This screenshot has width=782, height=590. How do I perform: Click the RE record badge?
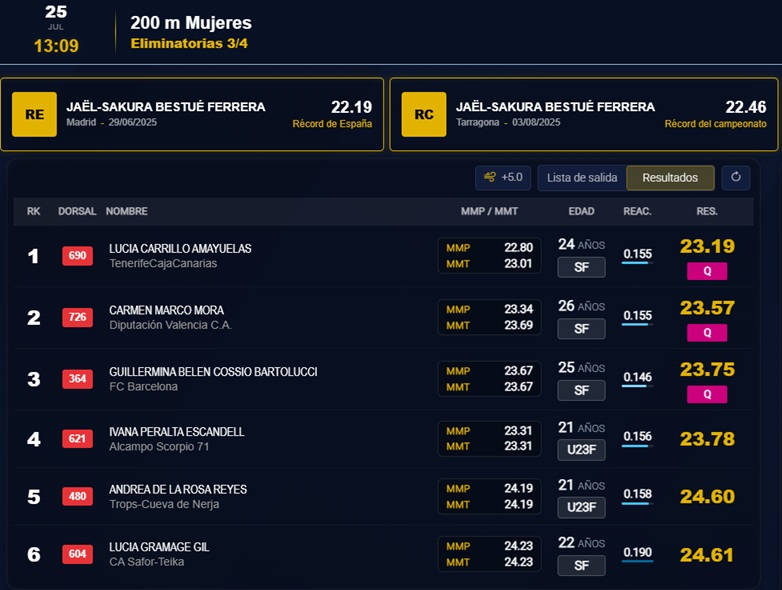point(34,114)
